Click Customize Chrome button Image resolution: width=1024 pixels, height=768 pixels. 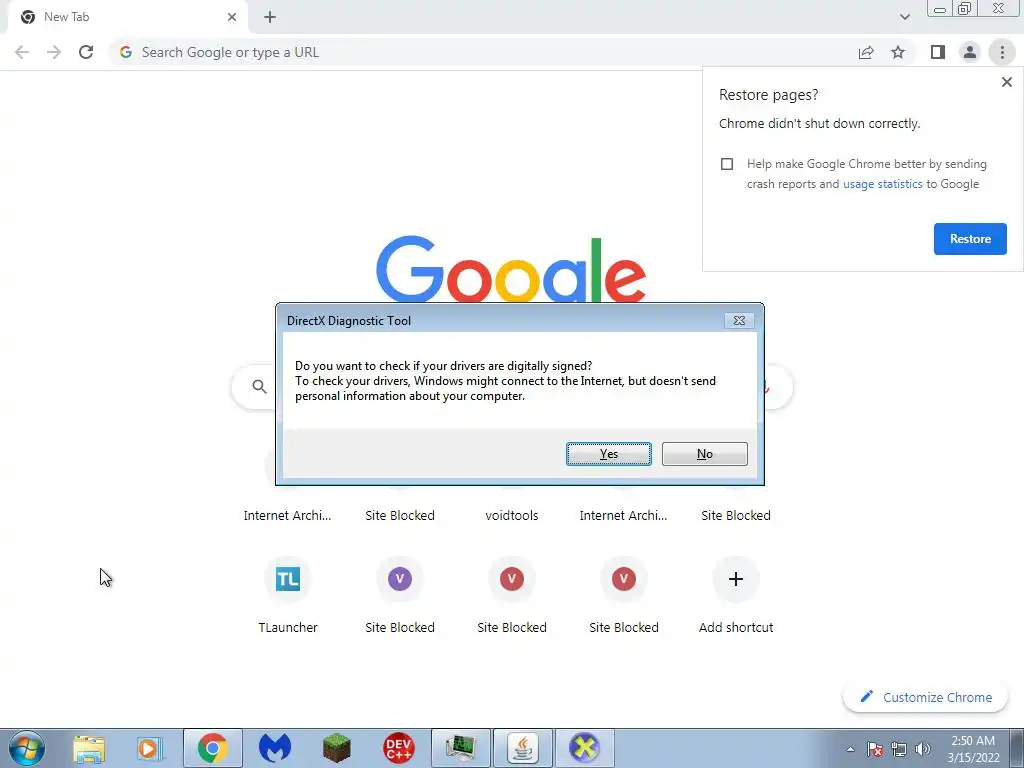point(927,697)
